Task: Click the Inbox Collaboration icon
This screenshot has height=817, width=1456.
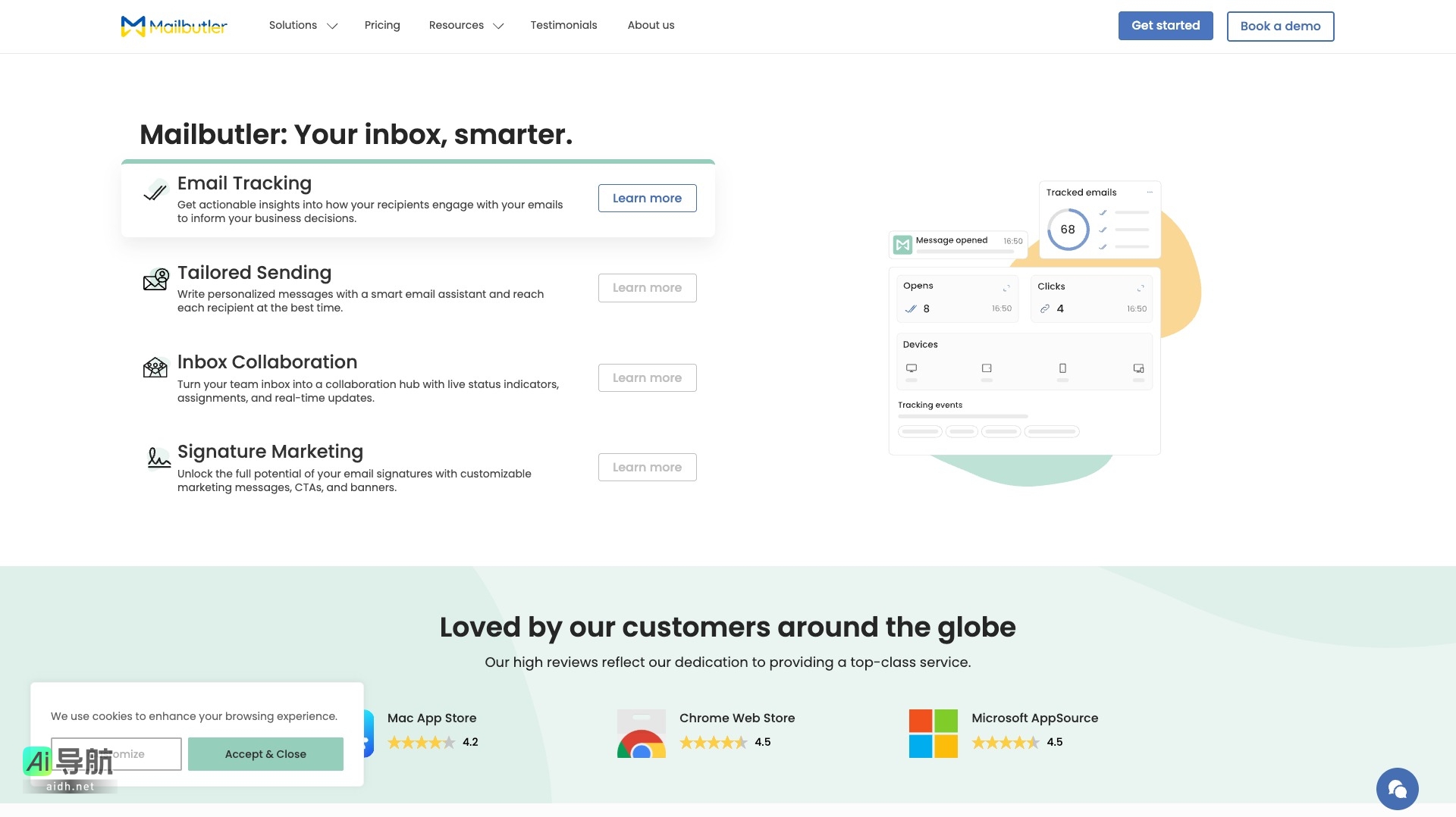Action: 155,368
